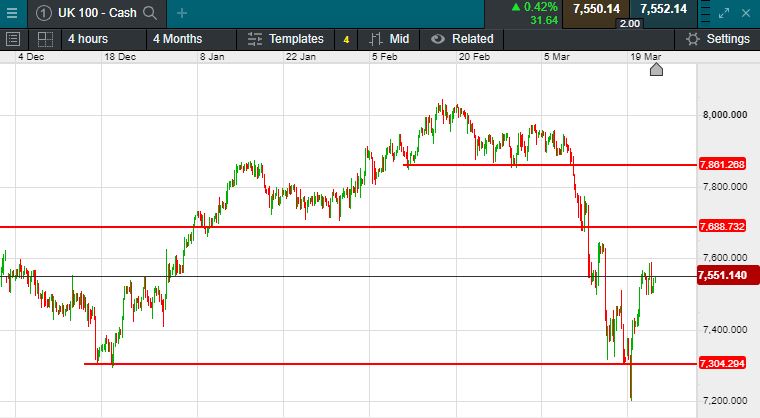760x418 pixels.
Task: Add a new chart tab with plus icon
Action: (181, 13)
